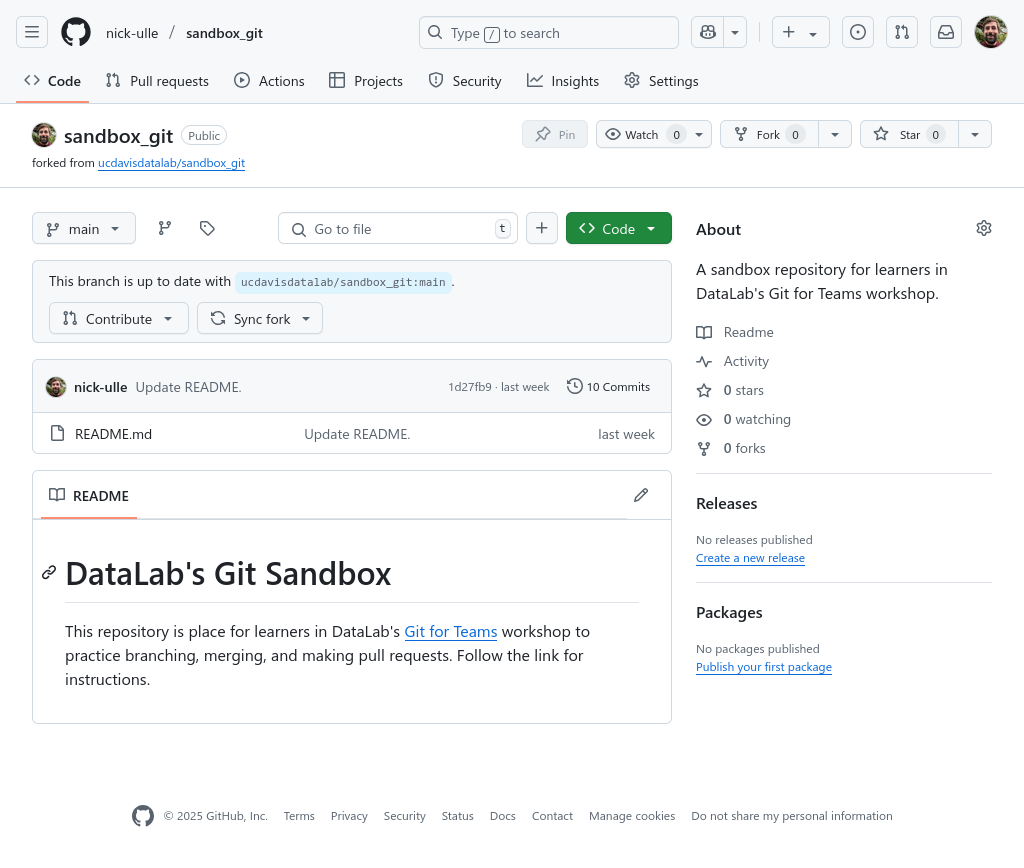Open the Insights tab

pyautogui.click(x=563, y=81)
